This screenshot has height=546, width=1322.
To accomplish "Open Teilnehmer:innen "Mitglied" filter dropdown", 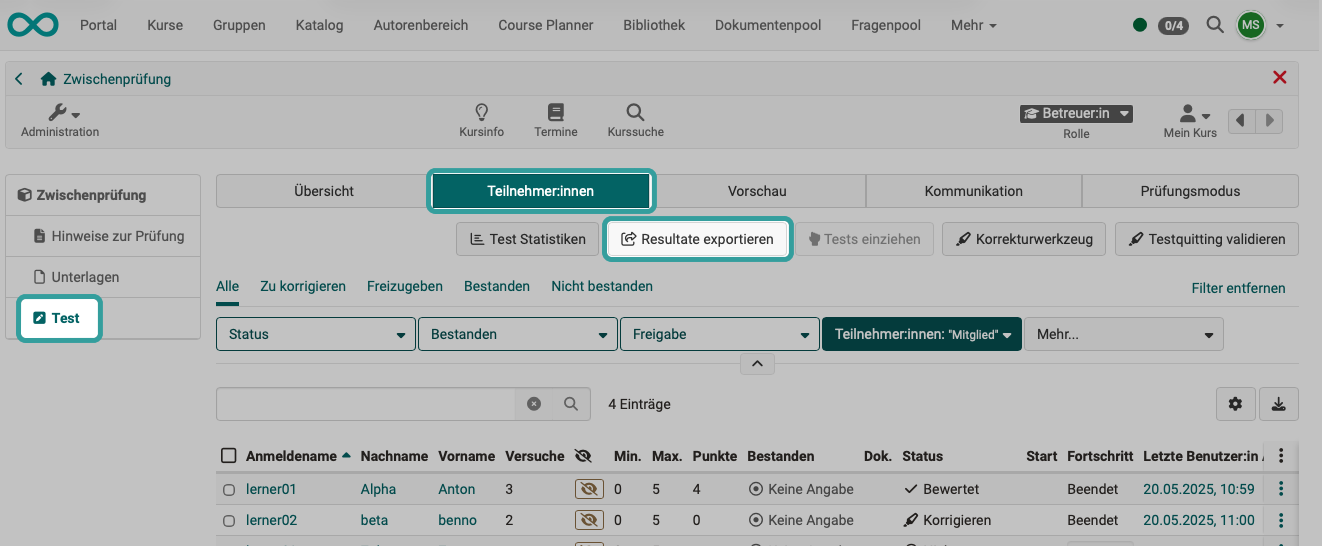I will [x=922, y=334].
